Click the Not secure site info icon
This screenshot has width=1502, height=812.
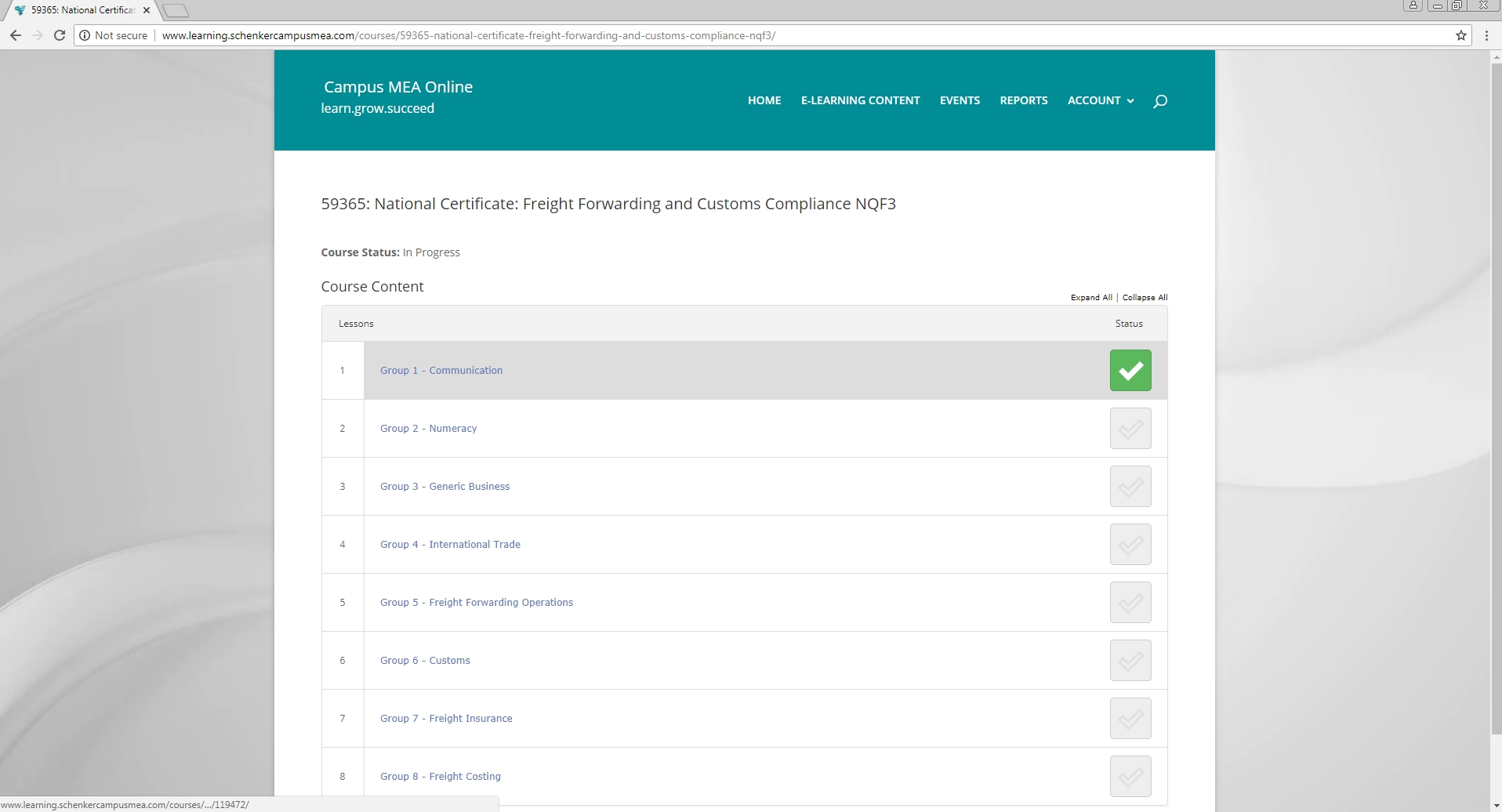[85, 35]
